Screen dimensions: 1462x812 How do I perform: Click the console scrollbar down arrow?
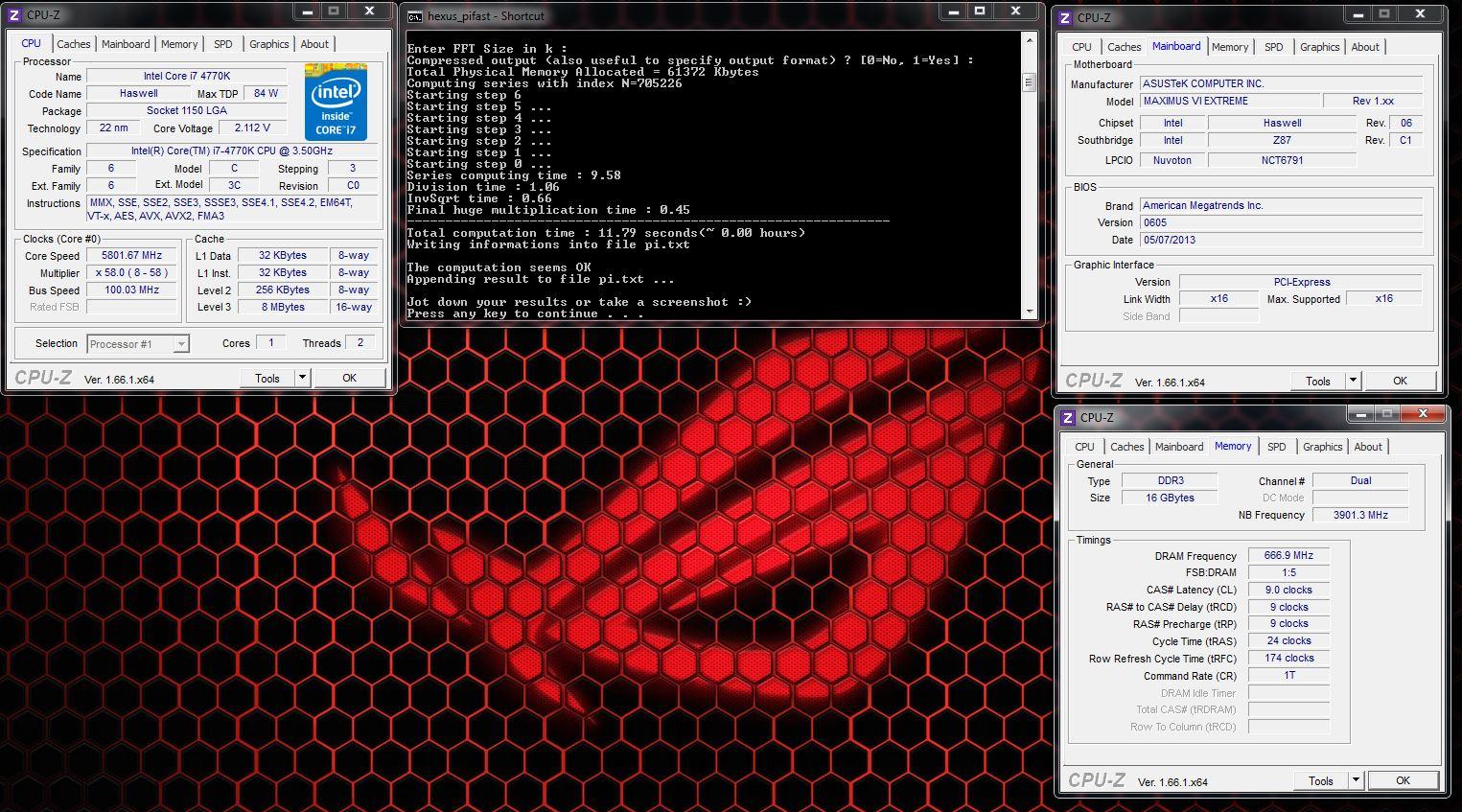(x=1030, y=312)
